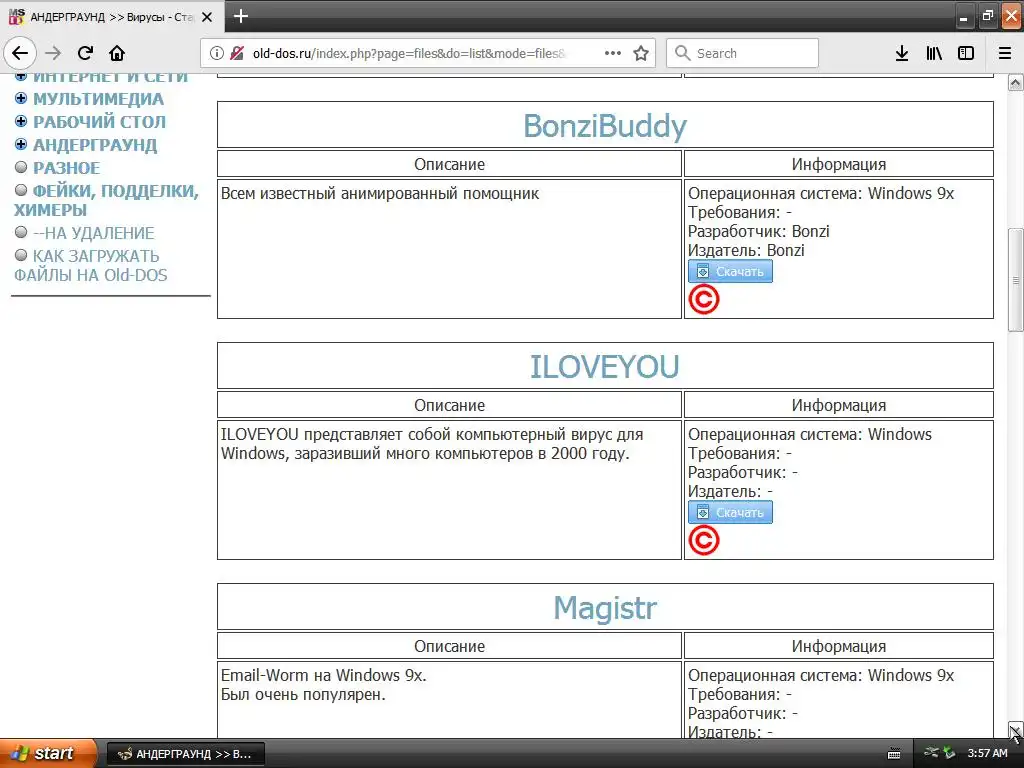Click 'Email-Worm на Windows 9x.' description
Image resolution: width=1024 pixels, height=768 pixels.
click(323, 675)
